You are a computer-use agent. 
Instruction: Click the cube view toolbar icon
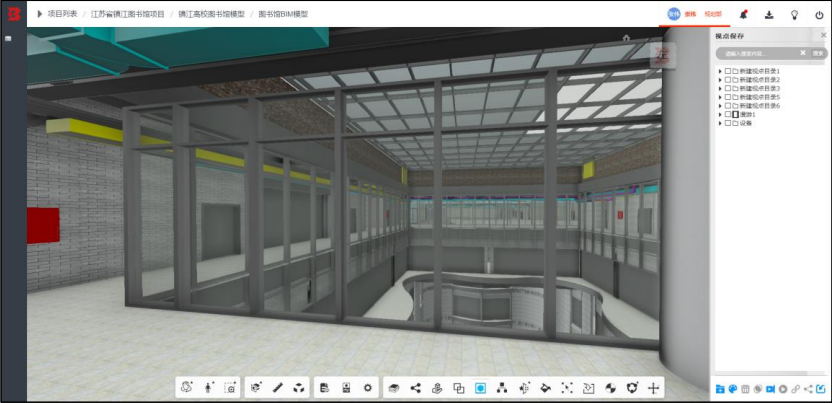256,388
